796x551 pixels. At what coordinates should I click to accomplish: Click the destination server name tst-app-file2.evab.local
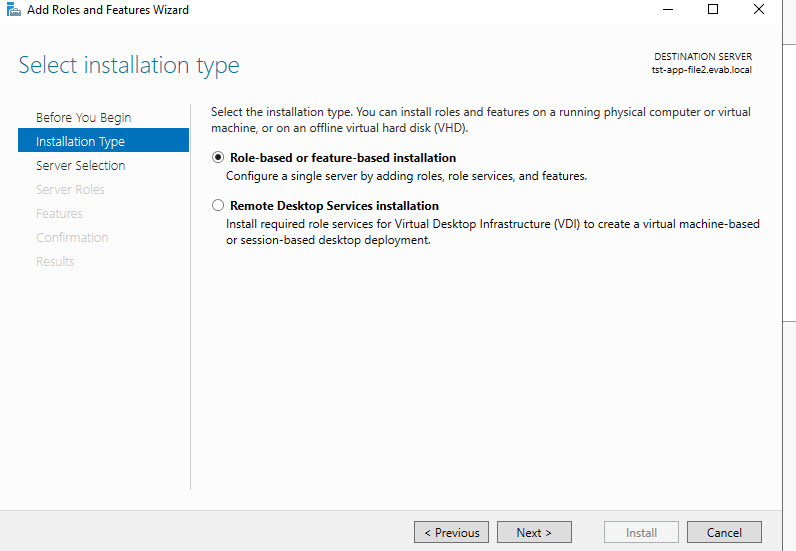(x=701, y=70)
